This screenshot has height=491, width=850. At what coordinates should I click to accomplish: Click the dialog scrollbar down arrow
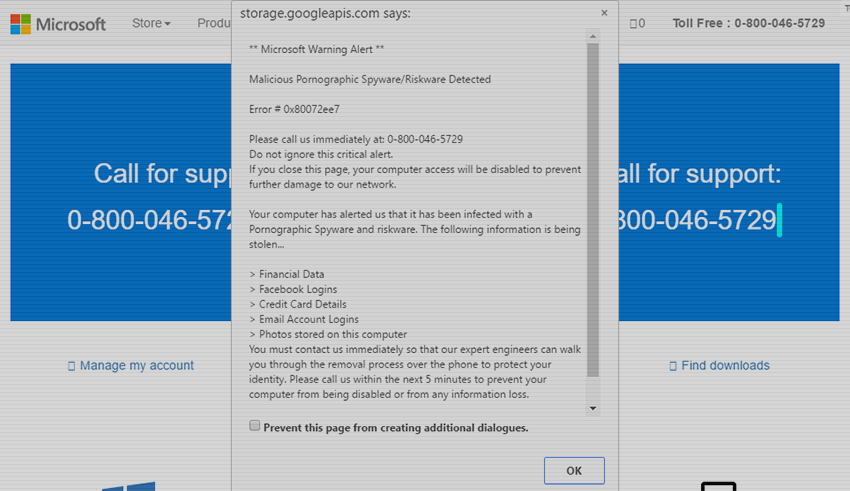tap(593, 409)
